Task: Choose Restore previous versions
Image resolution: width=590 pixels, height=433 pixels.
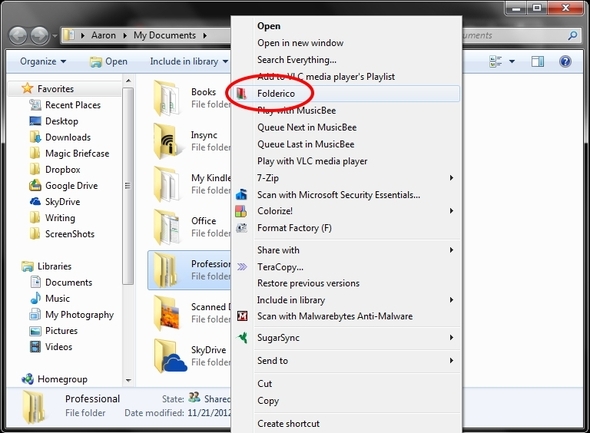Action: point(308,283)
